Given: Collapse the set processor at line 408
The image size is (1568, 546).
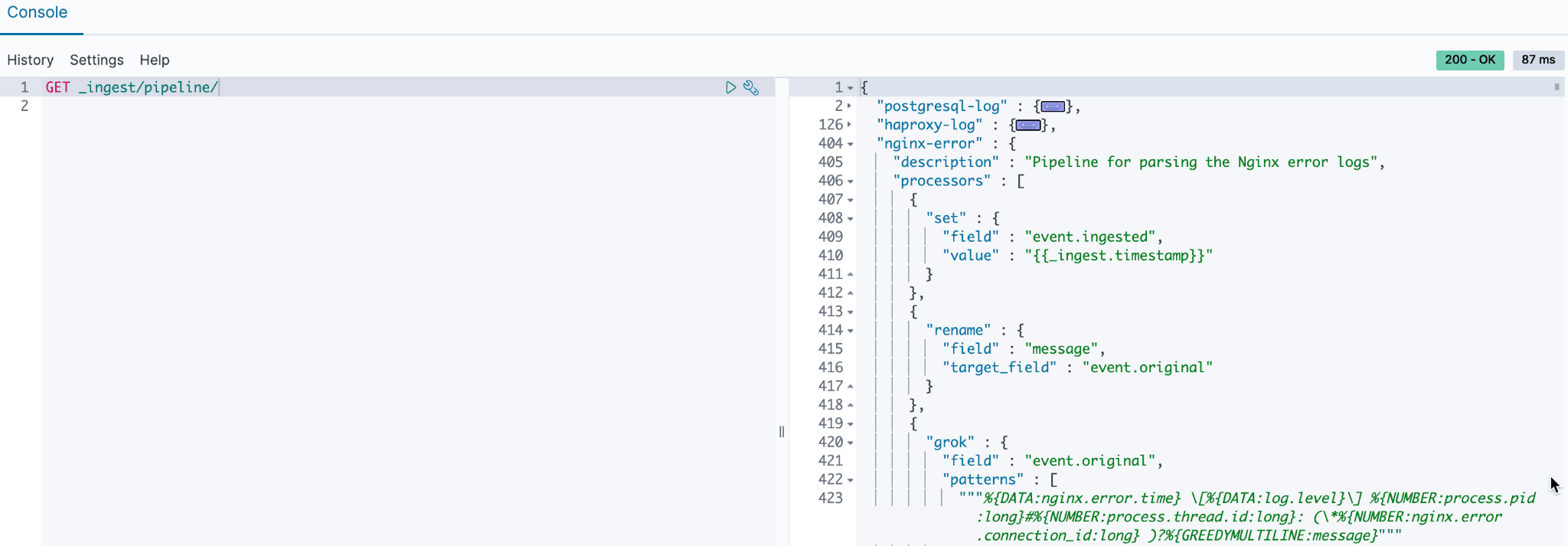Looking at the screenshot, I should tap(850, 219).
